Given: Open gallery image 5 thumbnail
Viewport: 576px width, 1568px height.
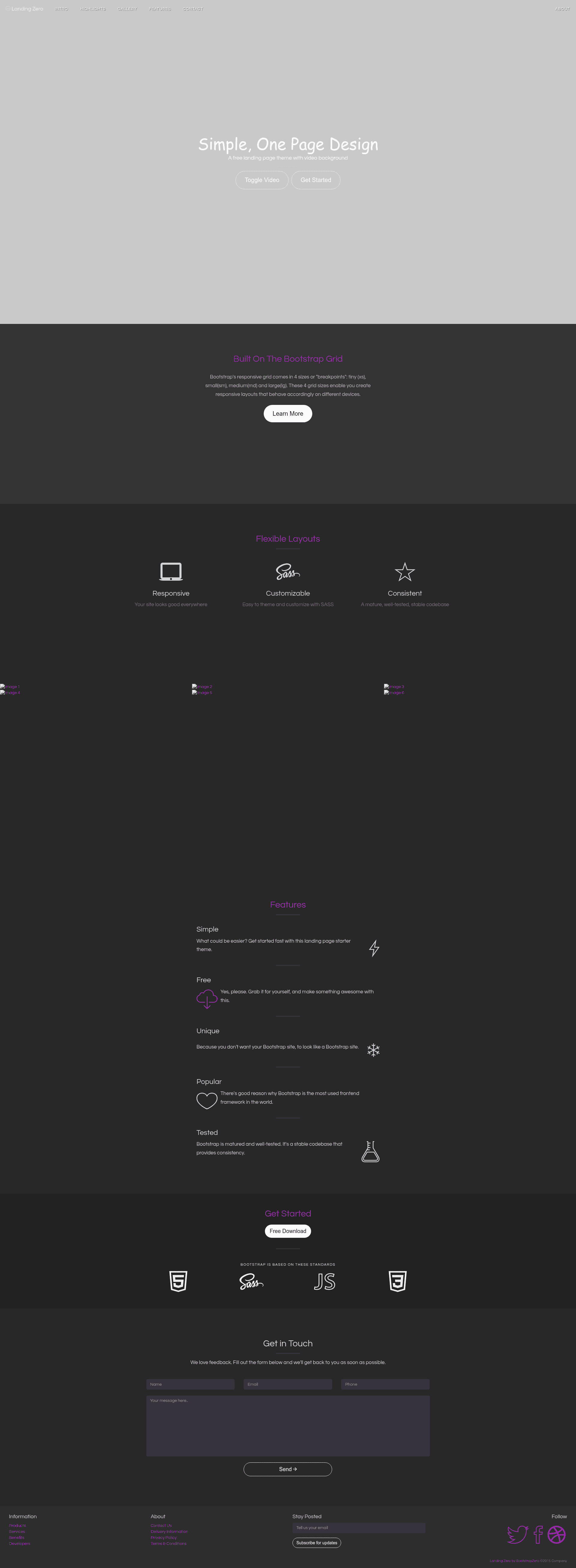Looking at the screenshot, I should [202, 693].
